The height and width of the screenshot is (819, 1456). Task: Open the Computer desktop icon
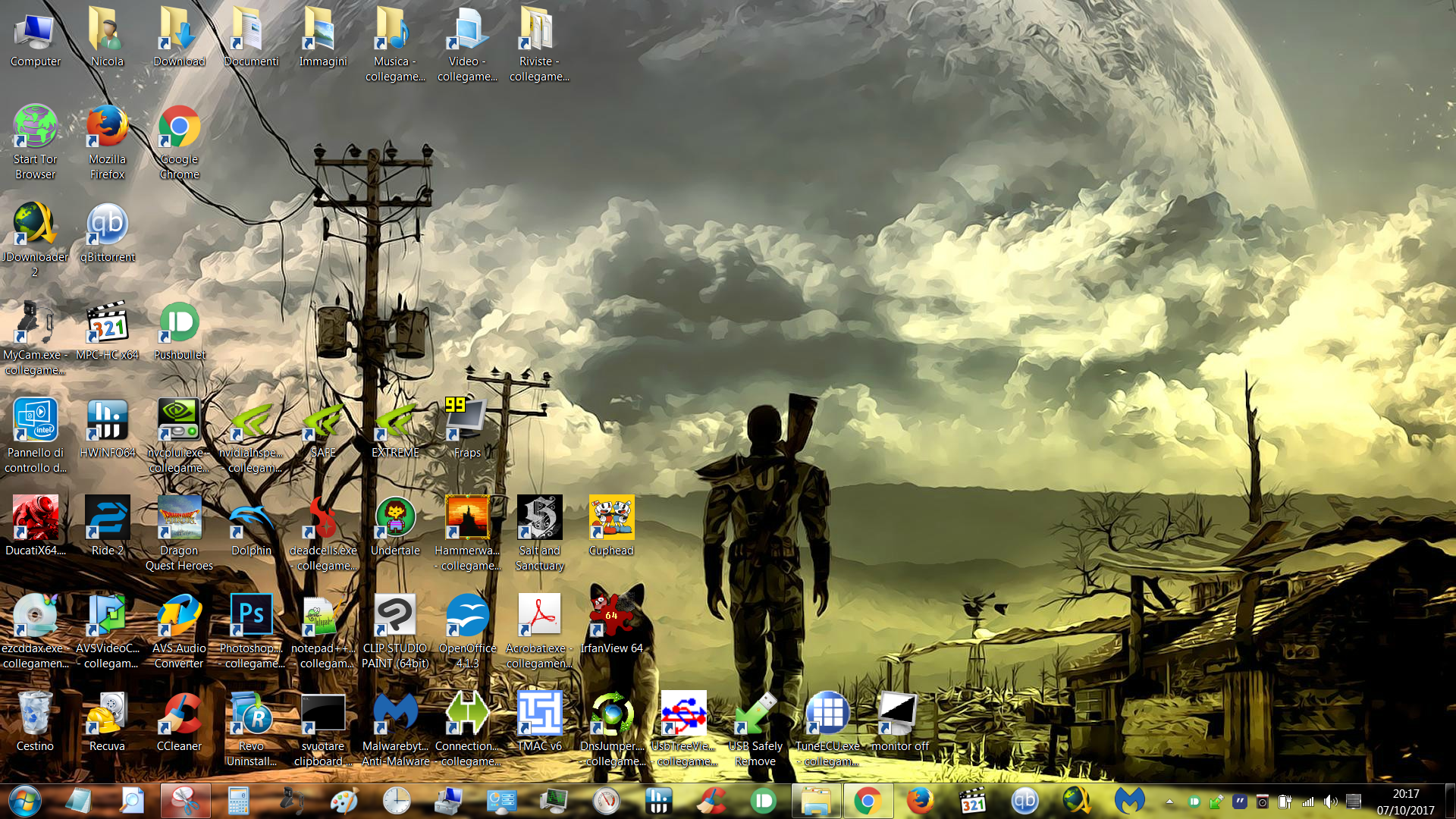tap(35, 38)
